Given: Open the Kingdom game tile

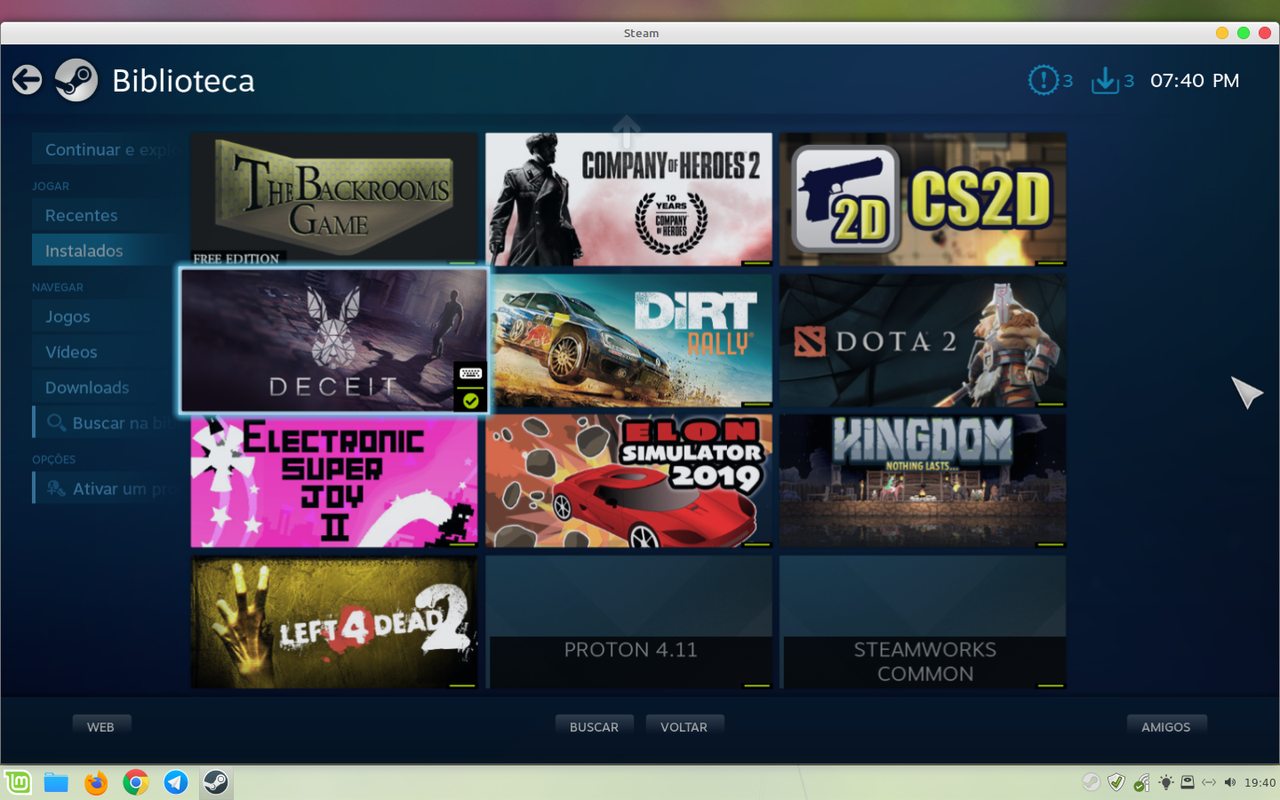Looking at the screenshot, I should pos(922,481).
